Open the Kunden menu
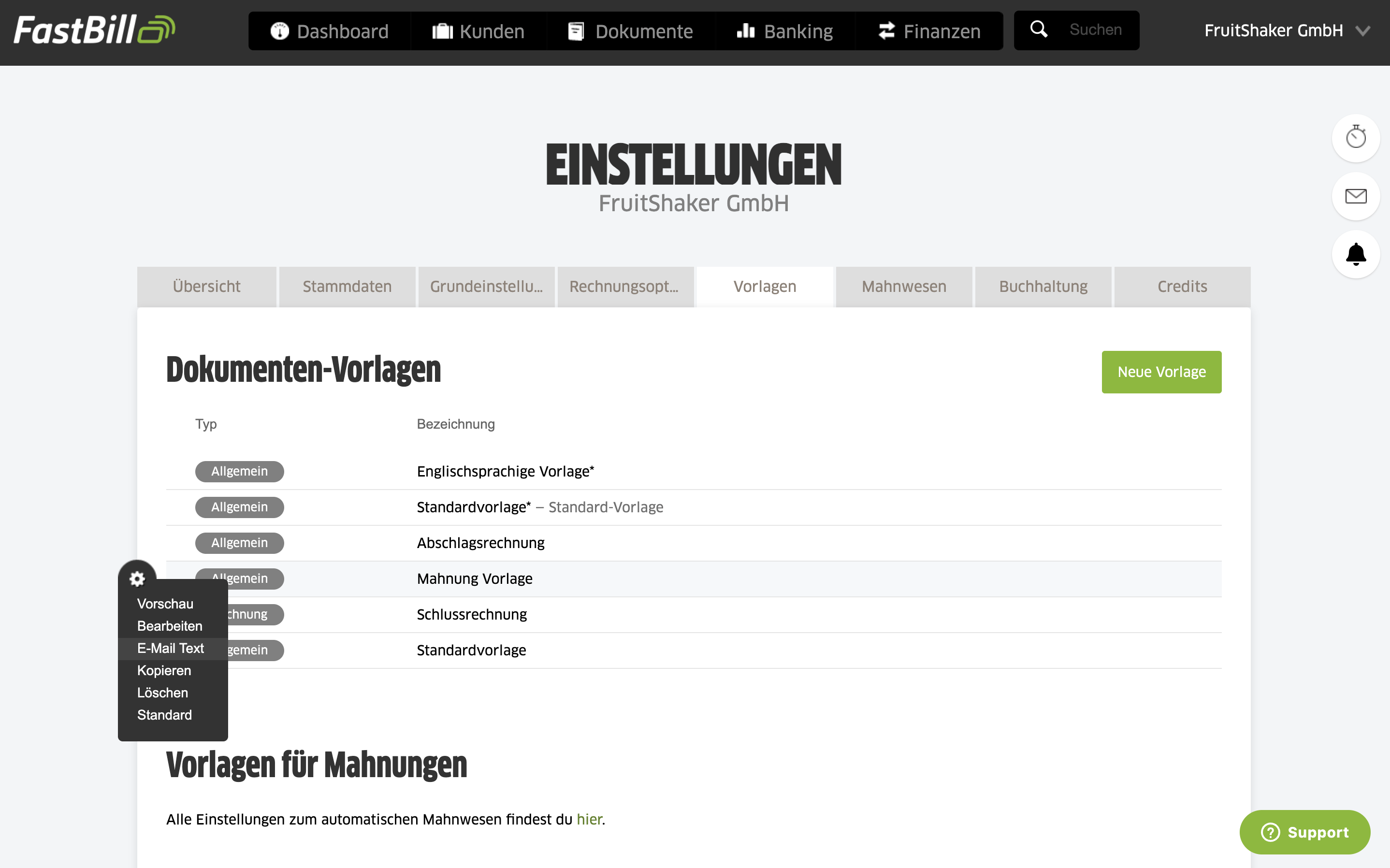The width and height of the screenshot is (1390, 868). (478, 31)
